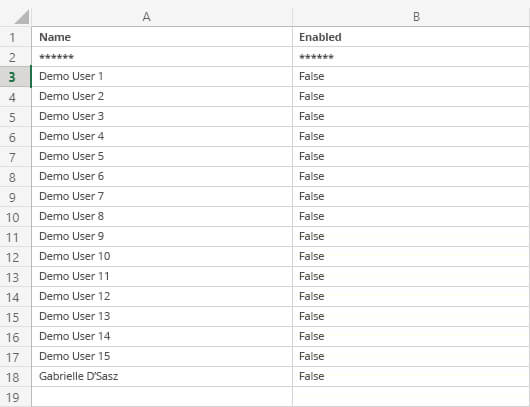
Task: Select empty cell A19
Action: pos(162,397)
